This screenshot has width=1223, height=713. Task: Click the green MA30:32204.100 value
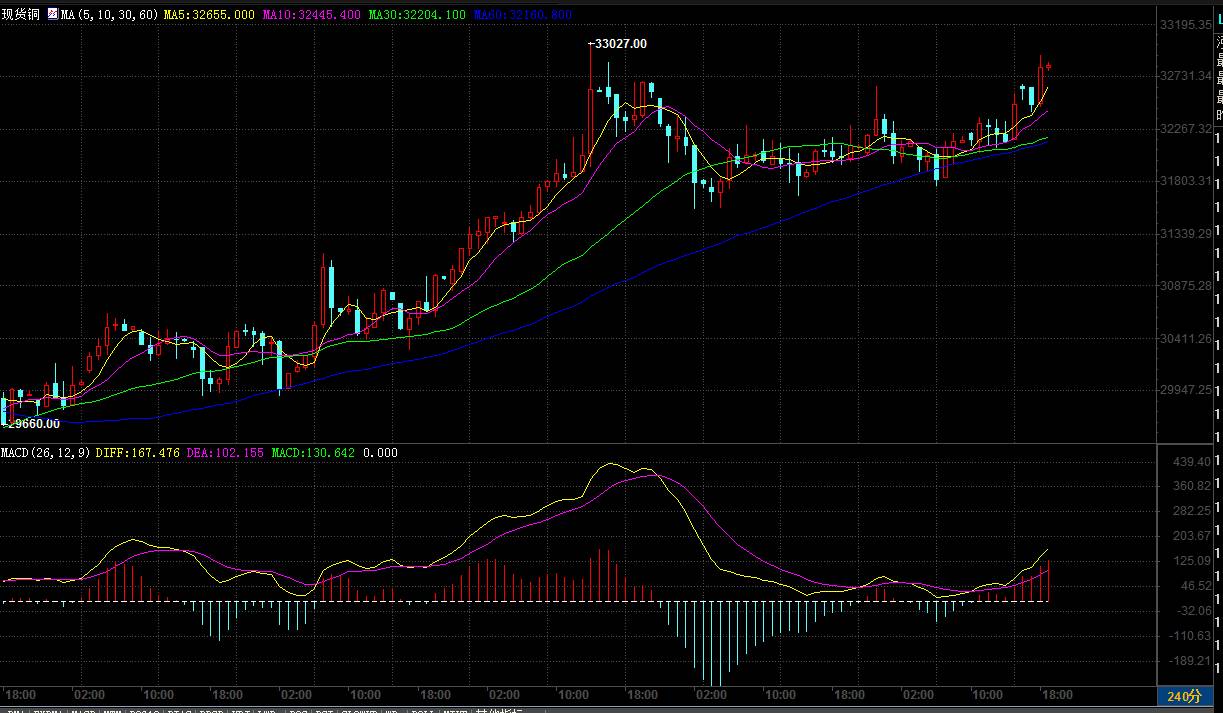click(416, 15)
